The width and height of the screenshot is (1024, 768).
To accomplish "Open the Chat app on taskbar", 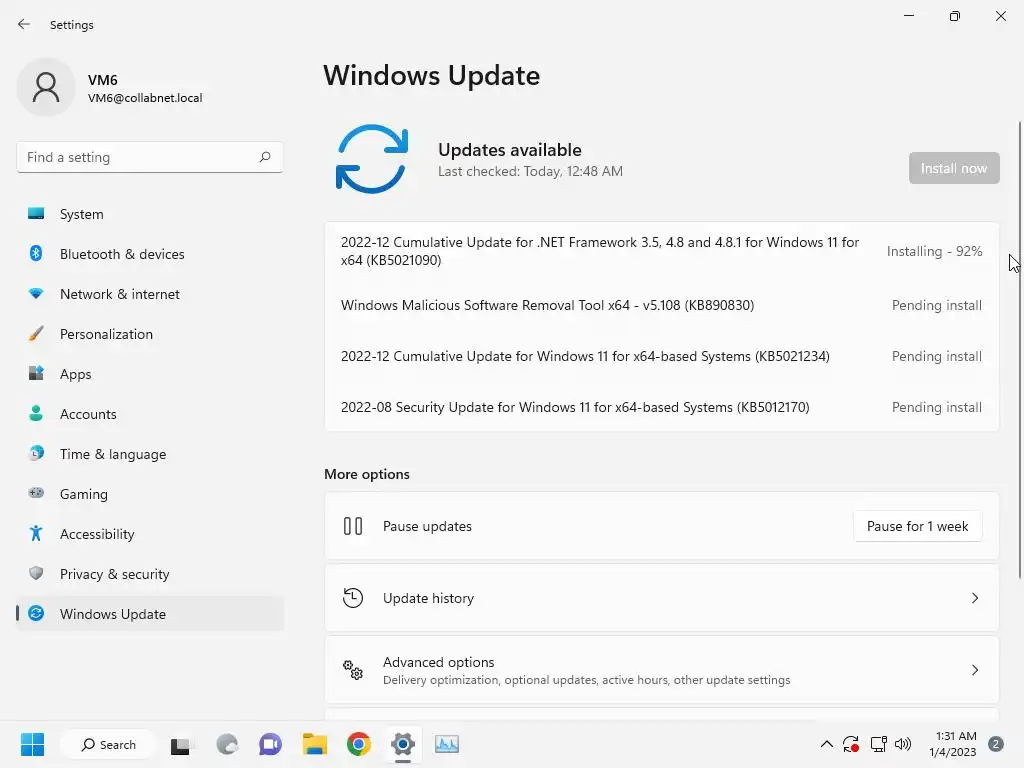I will tap(270, 744).
